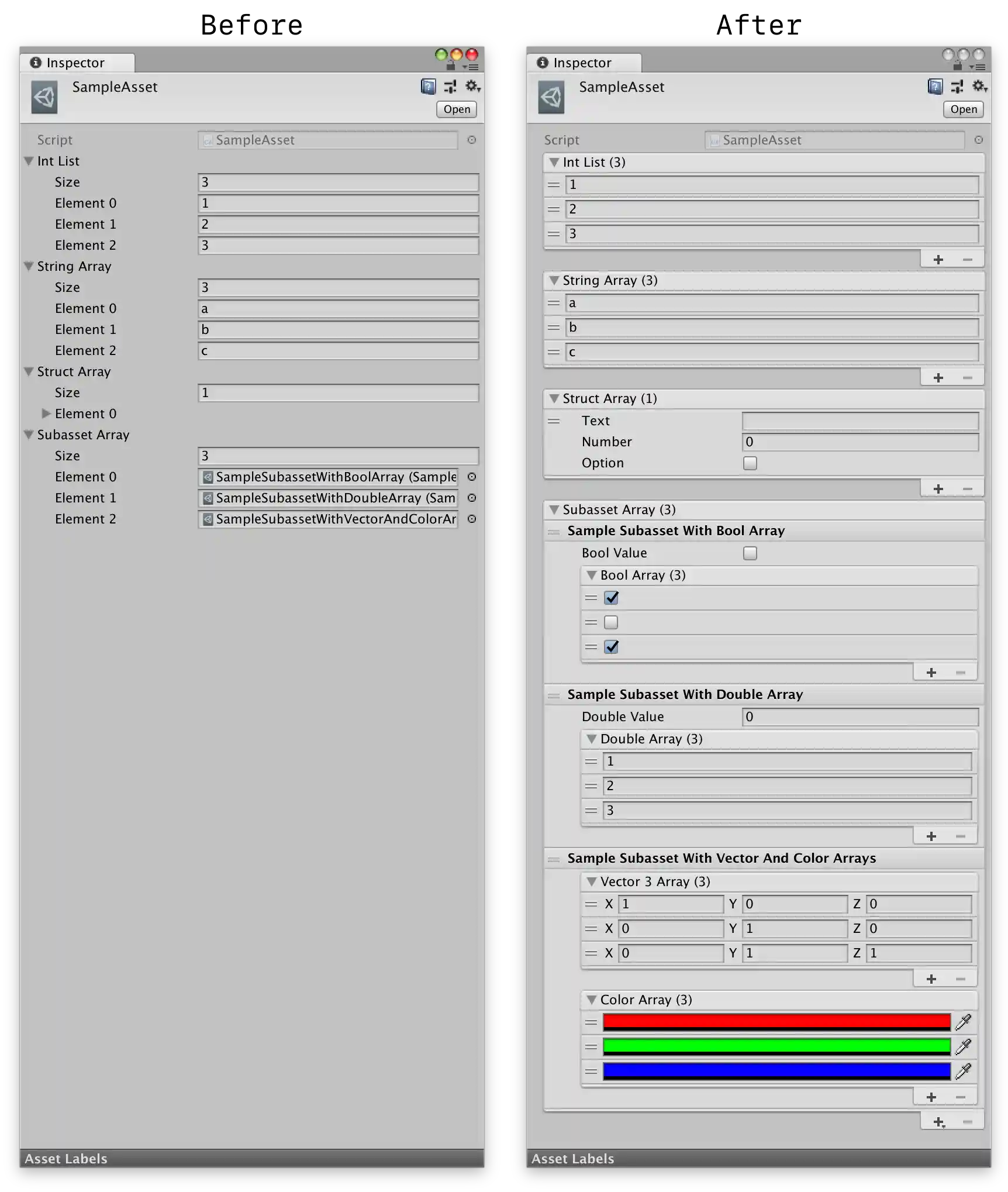
Task: Click the Double Value input field
Action: [859, 717]
